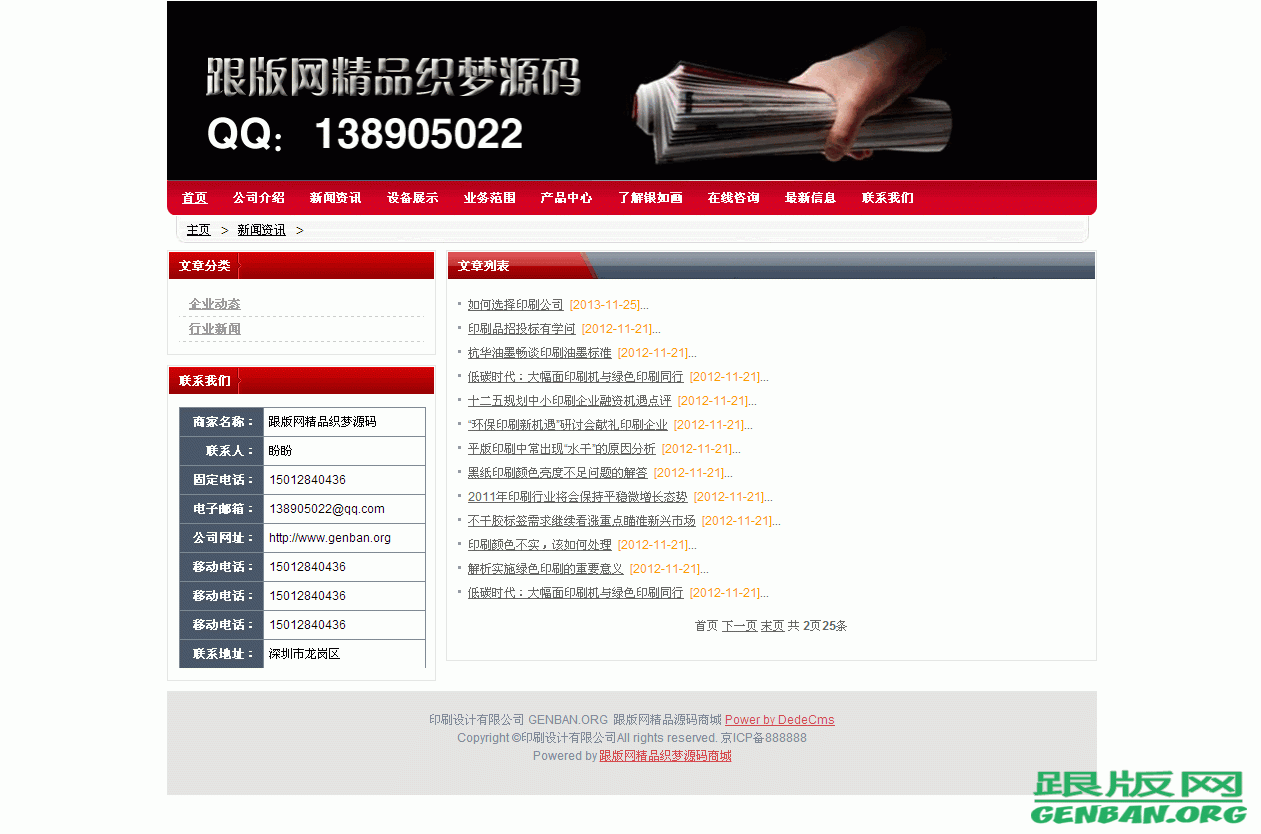Open the 设备展示 navigation item
Image resolution: width=1261 pixels, height=834 pixels.
point(412,198)
